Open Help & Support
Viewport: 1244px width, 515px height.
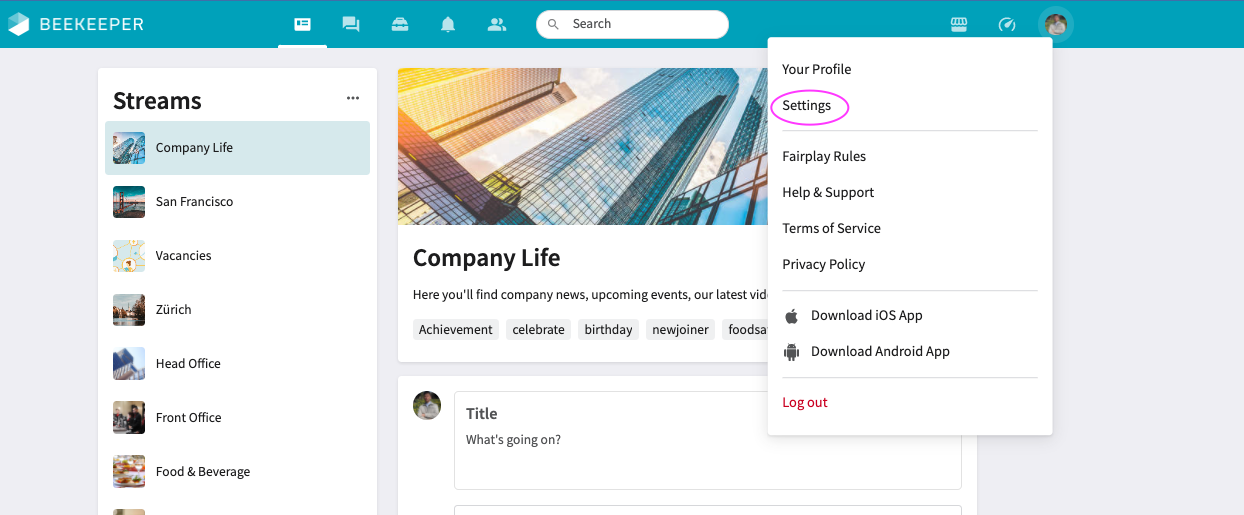pyautogui.click(x=828, y=192)
